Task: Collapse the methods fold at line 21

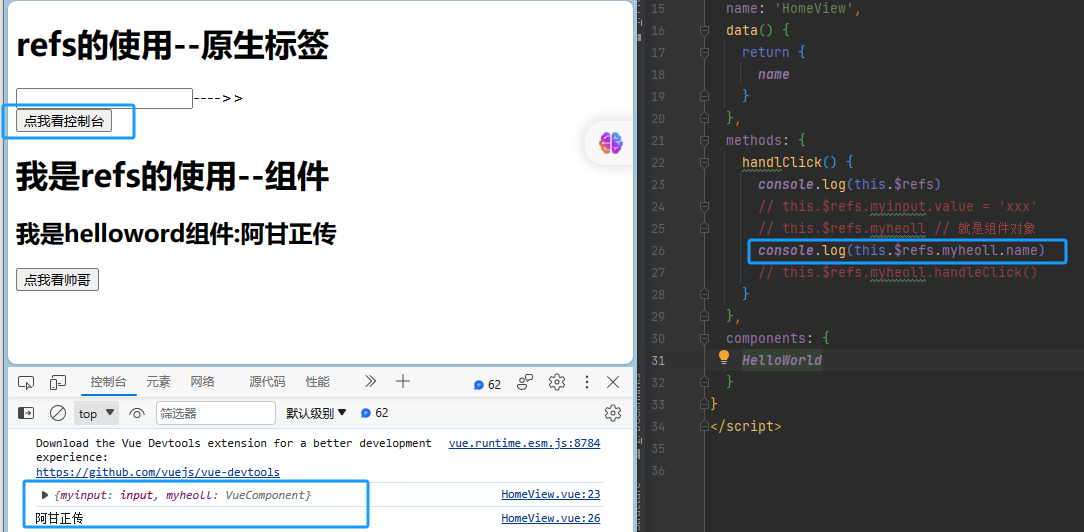Action: (x=704, y=140)
